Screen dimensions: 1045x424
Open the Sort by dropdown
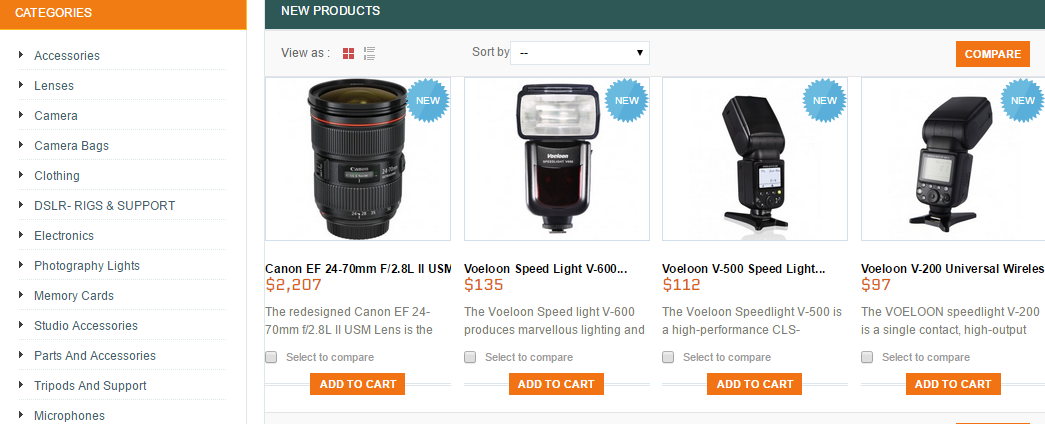point(580,53)
